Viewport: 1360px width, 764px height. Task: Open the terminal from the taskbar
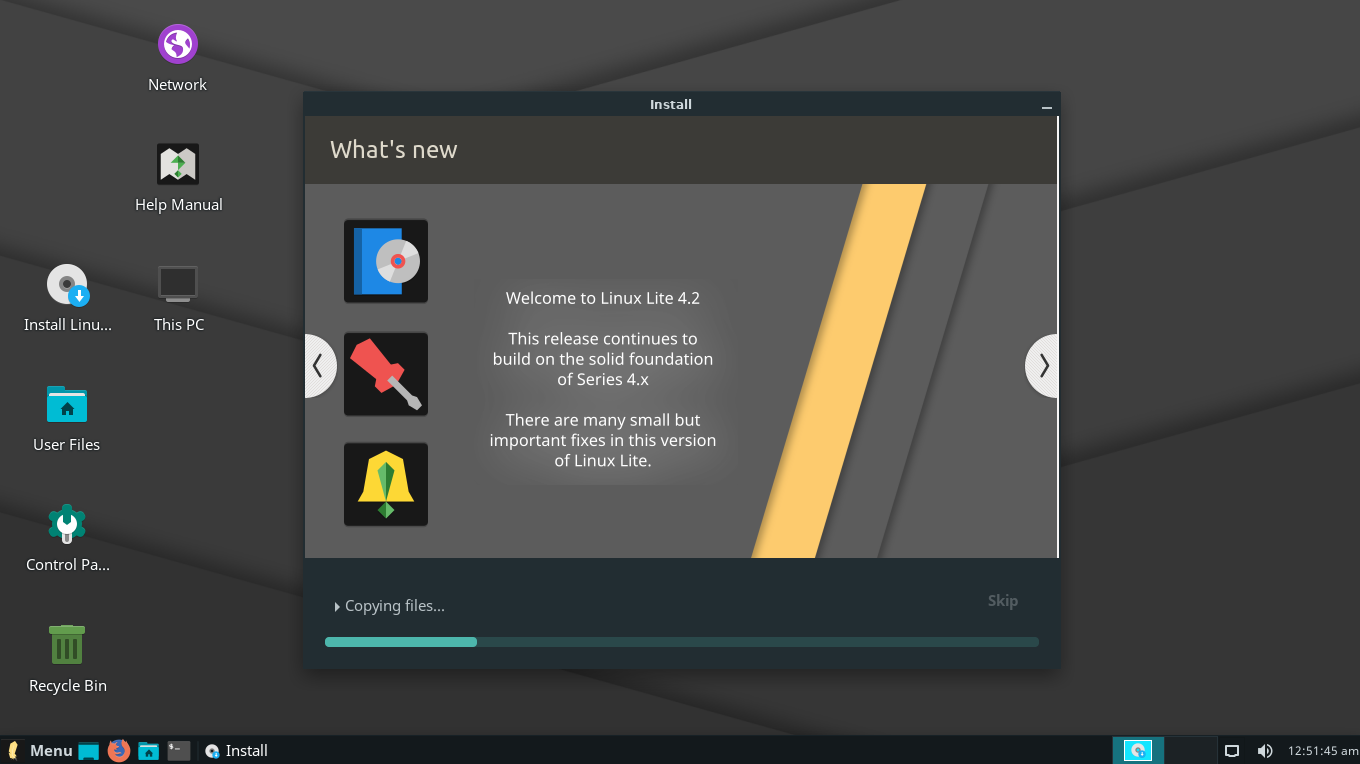pos(179,750)
